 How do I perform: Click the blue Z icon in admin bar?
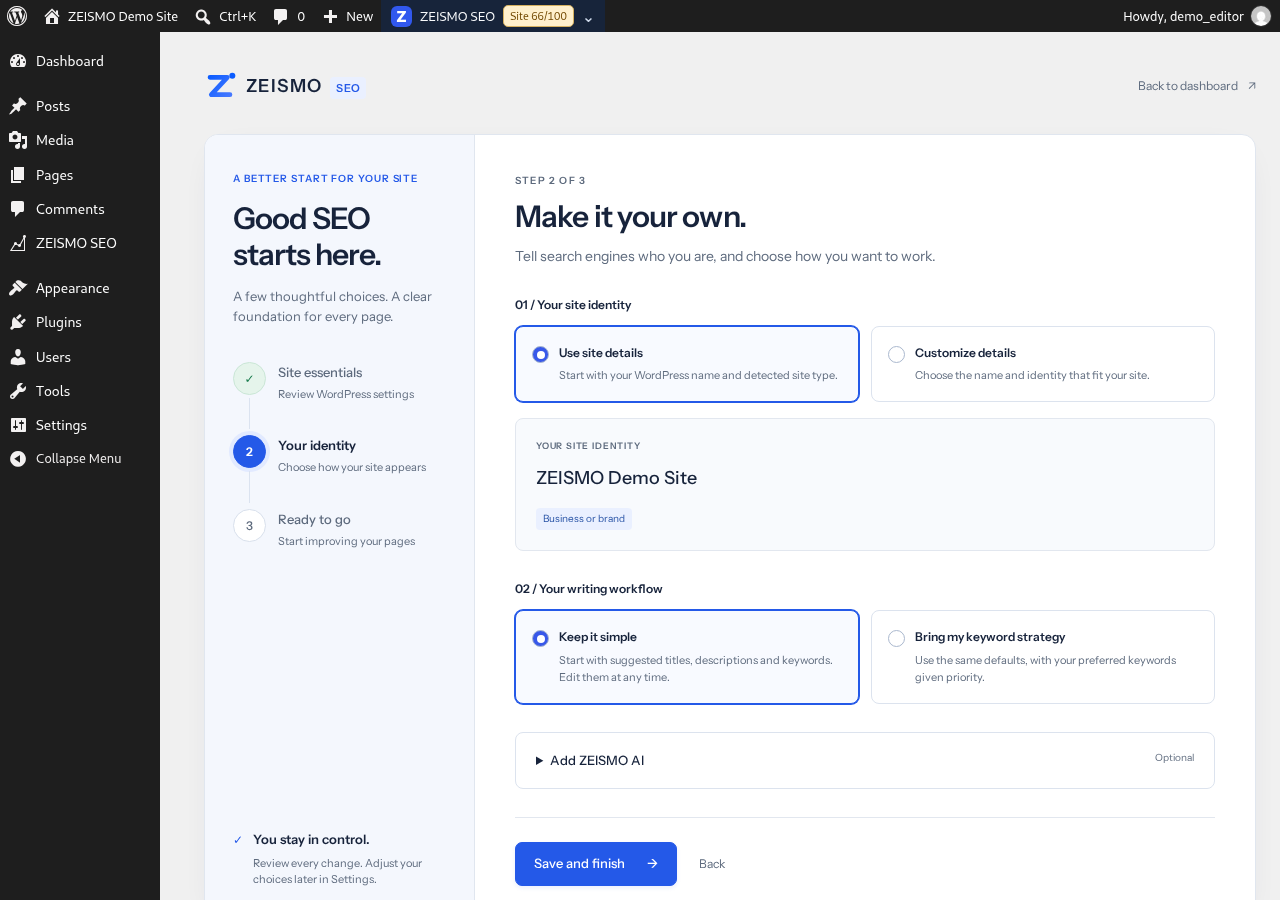401,16
